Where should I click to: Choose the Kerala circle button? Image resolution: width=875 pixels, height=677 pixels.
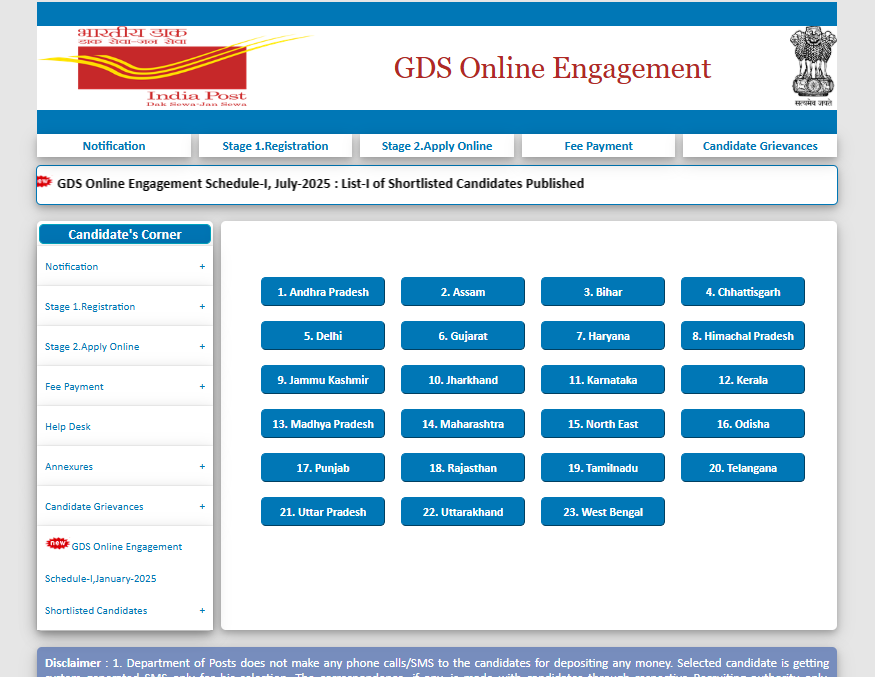click(743, 380)
